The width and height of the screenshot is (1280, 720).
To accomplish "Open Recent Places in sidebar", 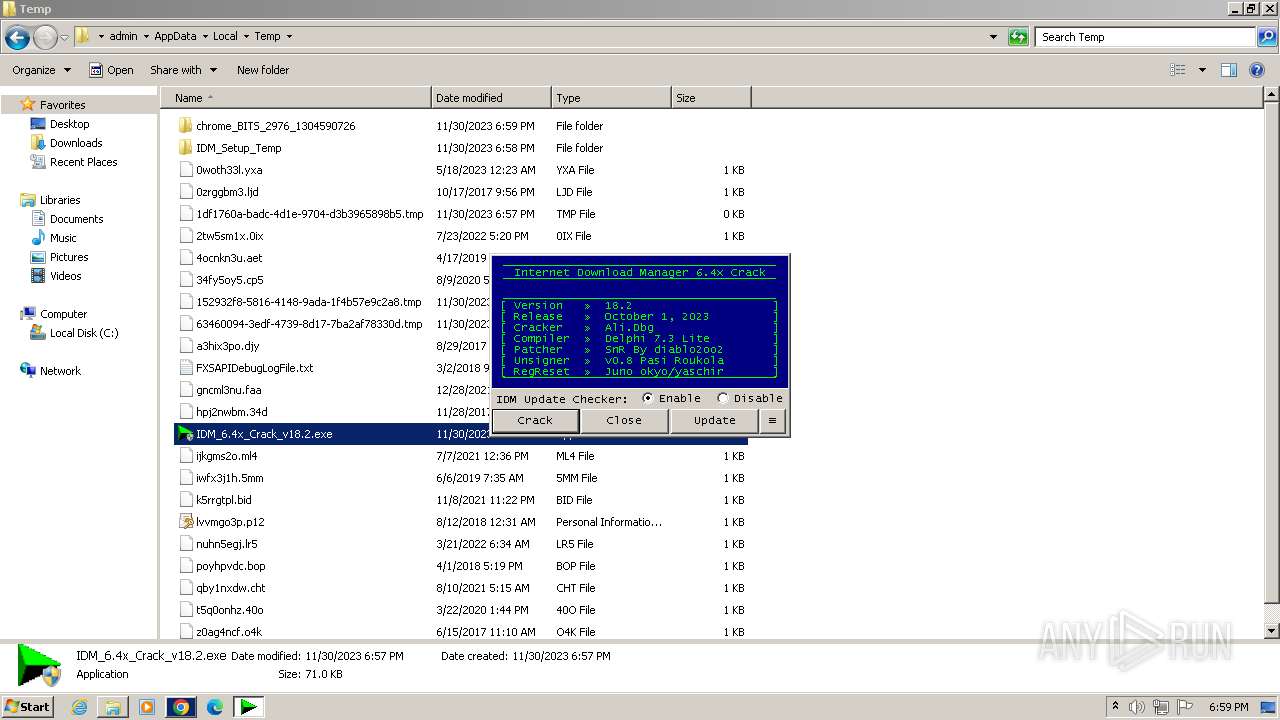I will click(x=83, y=162).
